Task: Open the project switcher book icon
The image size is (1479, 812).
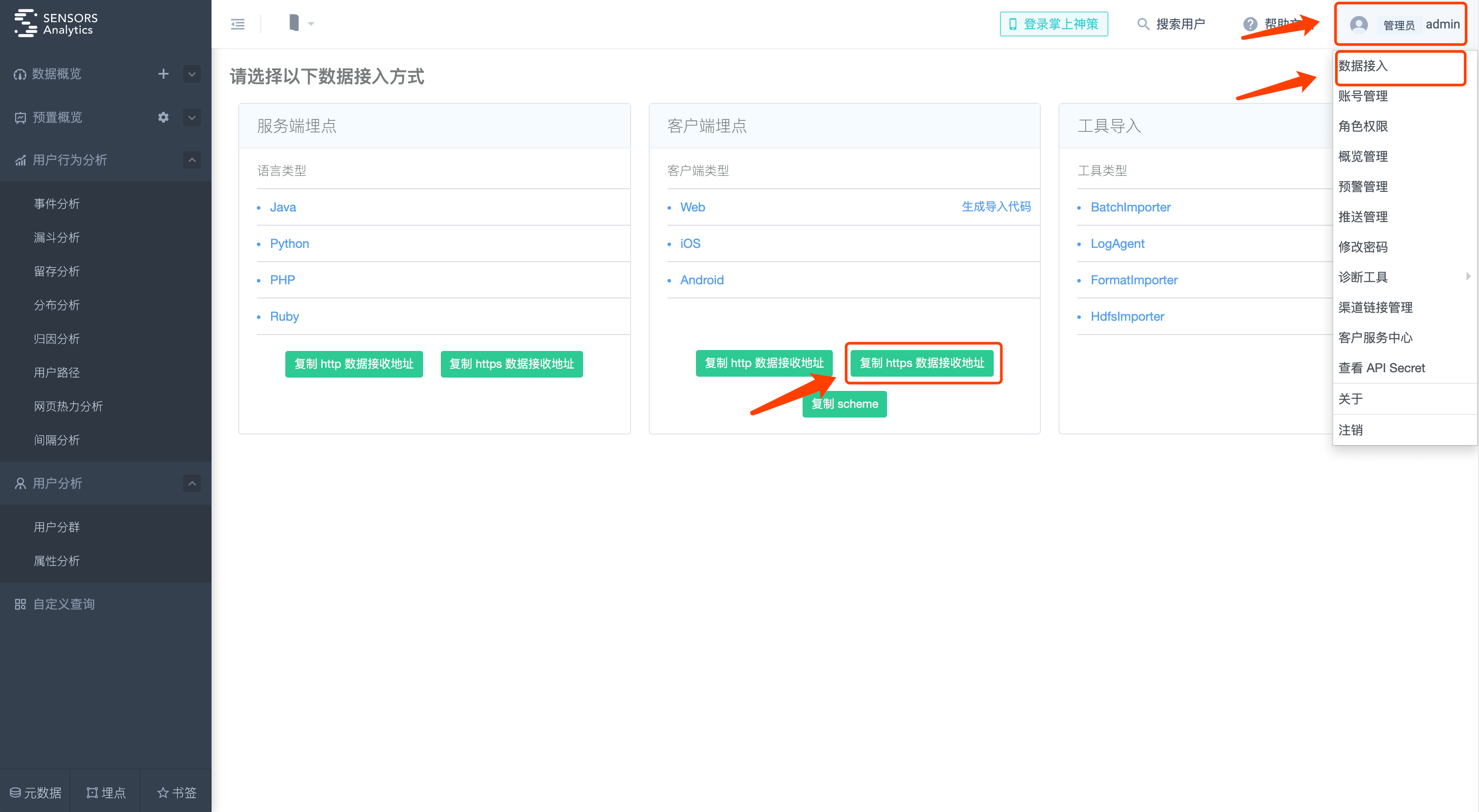Action: pyautogui.click(x=294, y=23)
